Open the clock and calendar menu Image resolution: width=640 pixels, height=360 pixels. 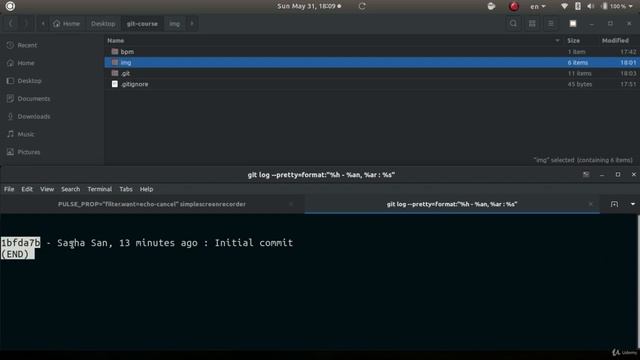pos(309,6)
